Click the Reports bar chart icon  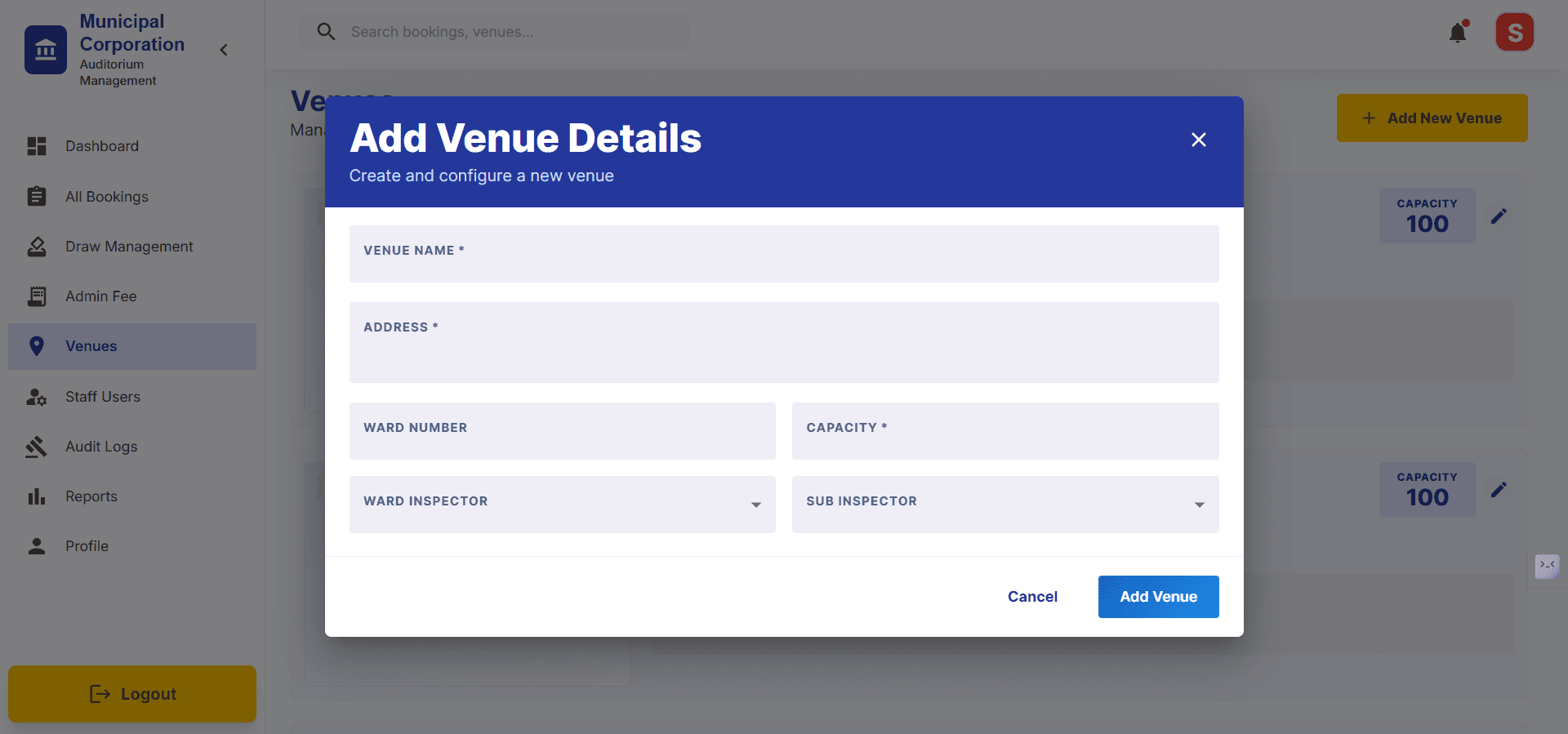[37, 496]
